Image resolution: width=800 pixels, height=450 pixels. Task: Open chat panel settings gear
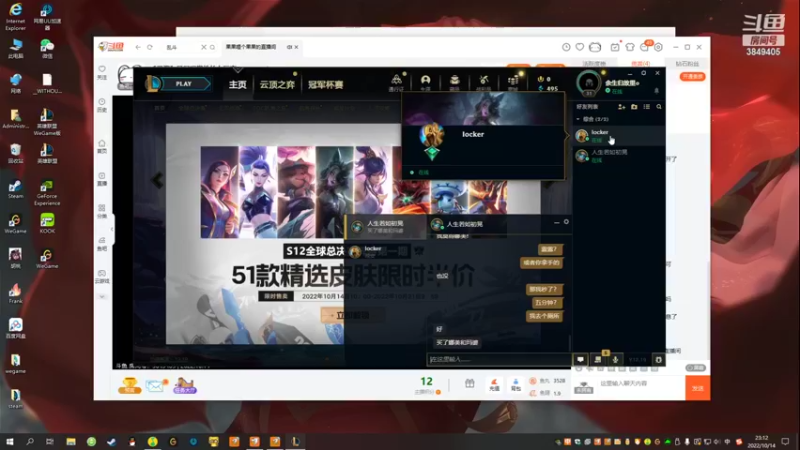pos(566,222)
